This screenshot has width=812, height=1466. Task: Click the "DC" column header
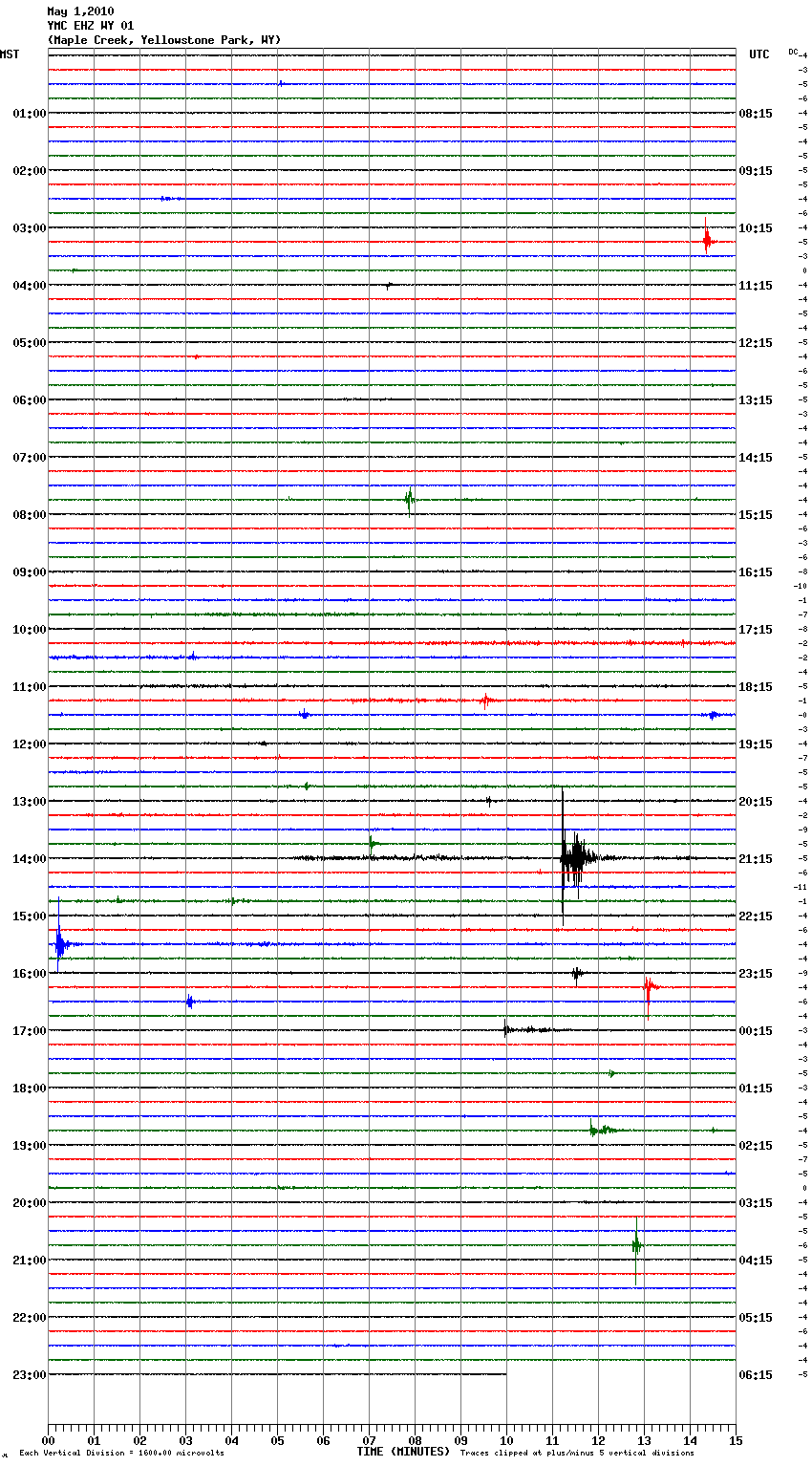click(x=793, y=52)
